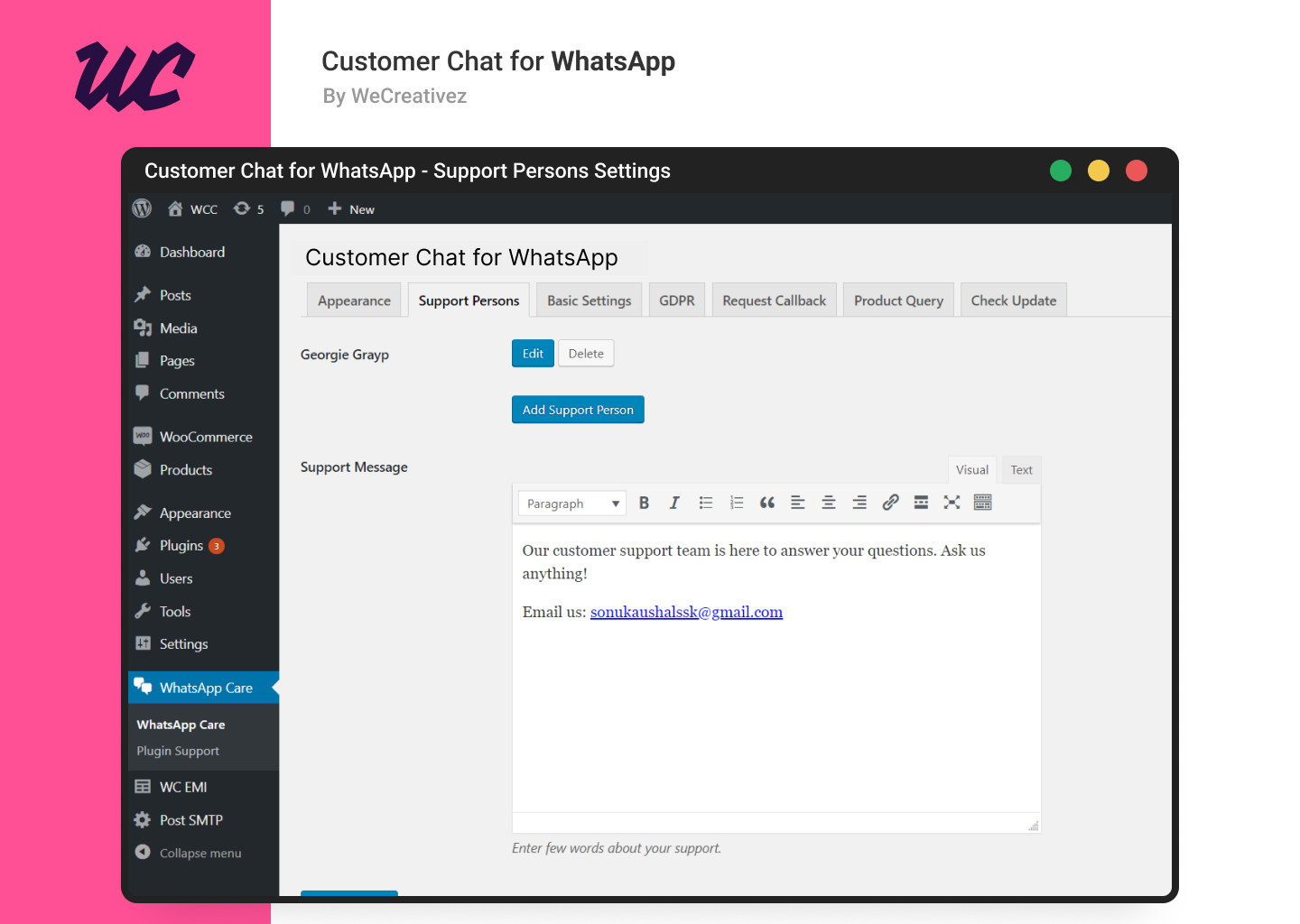Insert Read More tag

(x=921, y=503)
